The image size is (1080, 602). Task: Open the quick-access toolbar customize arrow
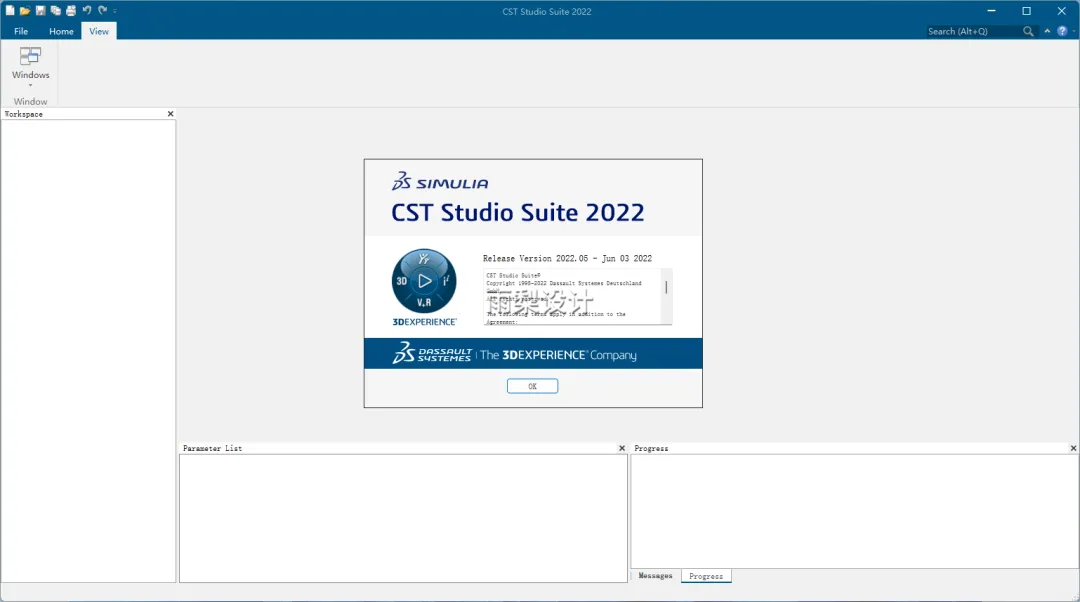[114, 11]
